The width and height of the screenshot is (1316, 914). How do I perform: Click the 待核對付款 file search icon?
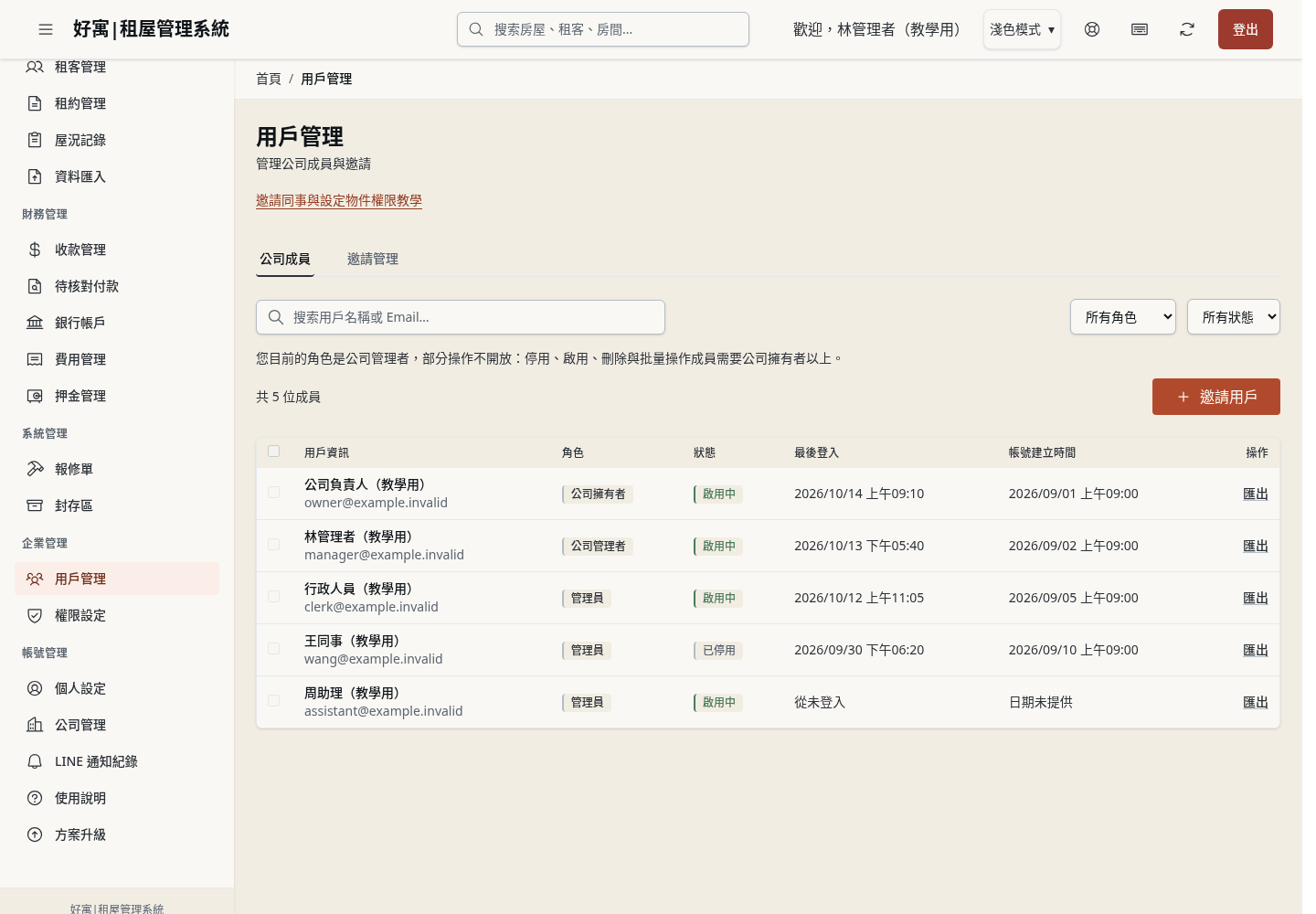(x=35, y=286)
